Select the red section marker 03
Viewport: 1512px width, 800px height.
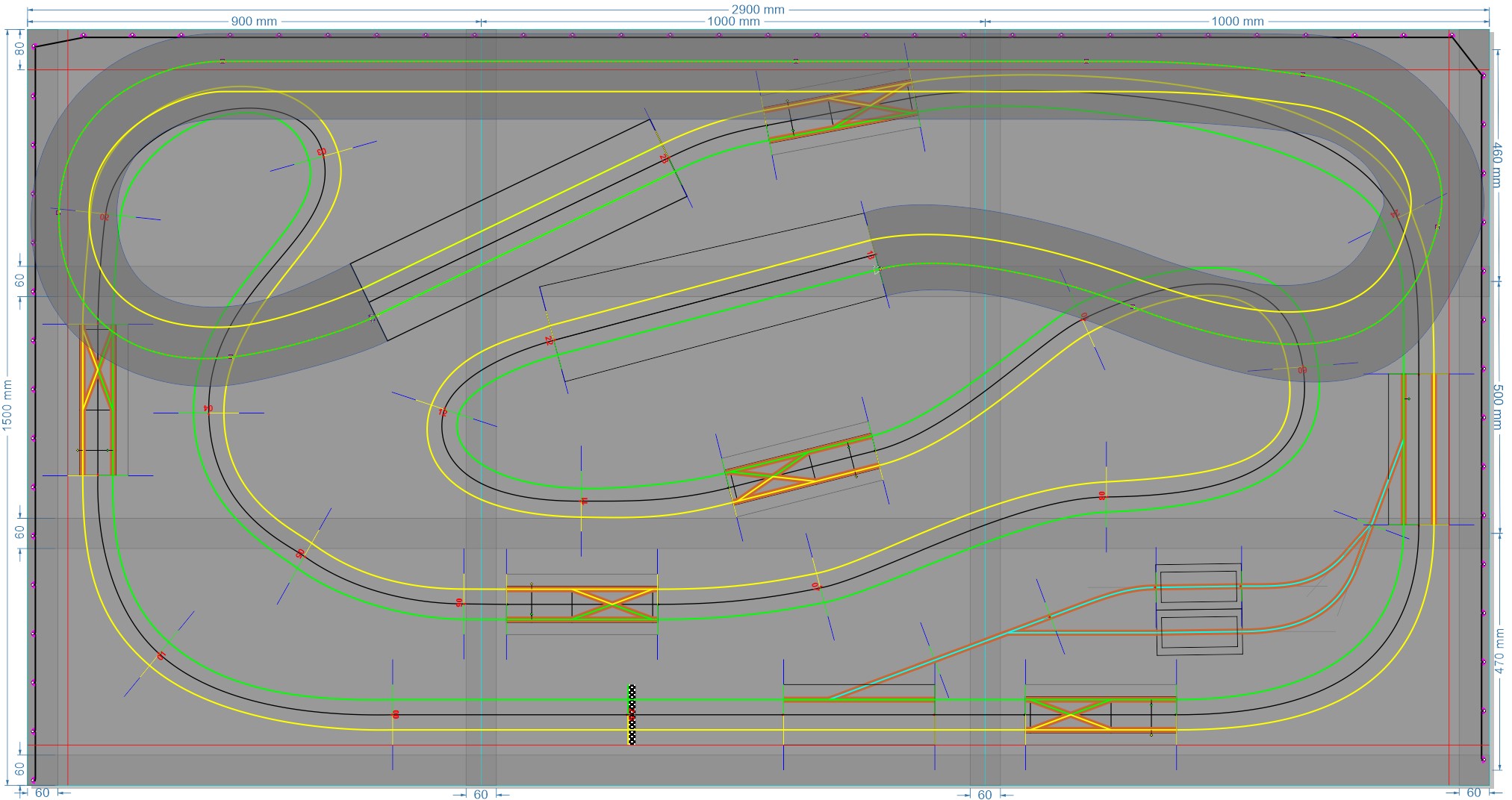pos(321,151)
